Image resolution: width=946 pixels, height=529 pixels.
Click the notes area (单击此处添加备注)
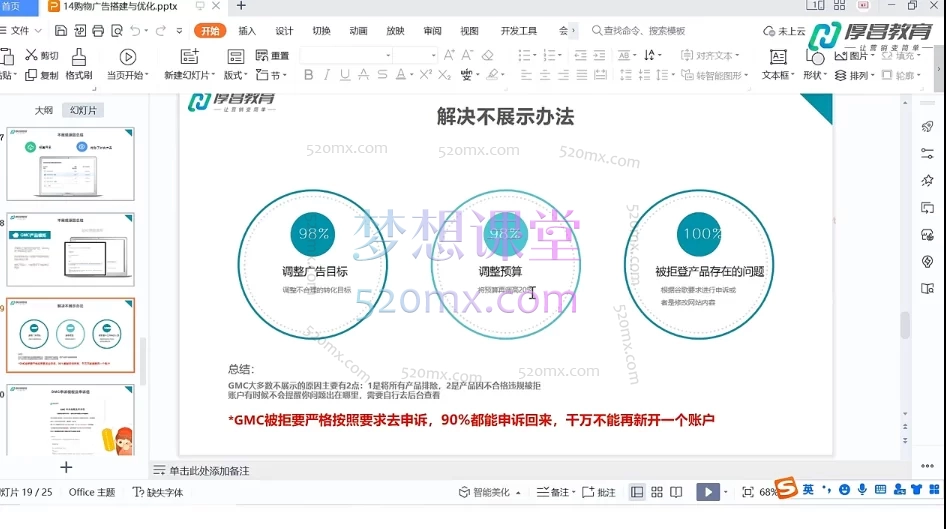[x=209, y=470]
